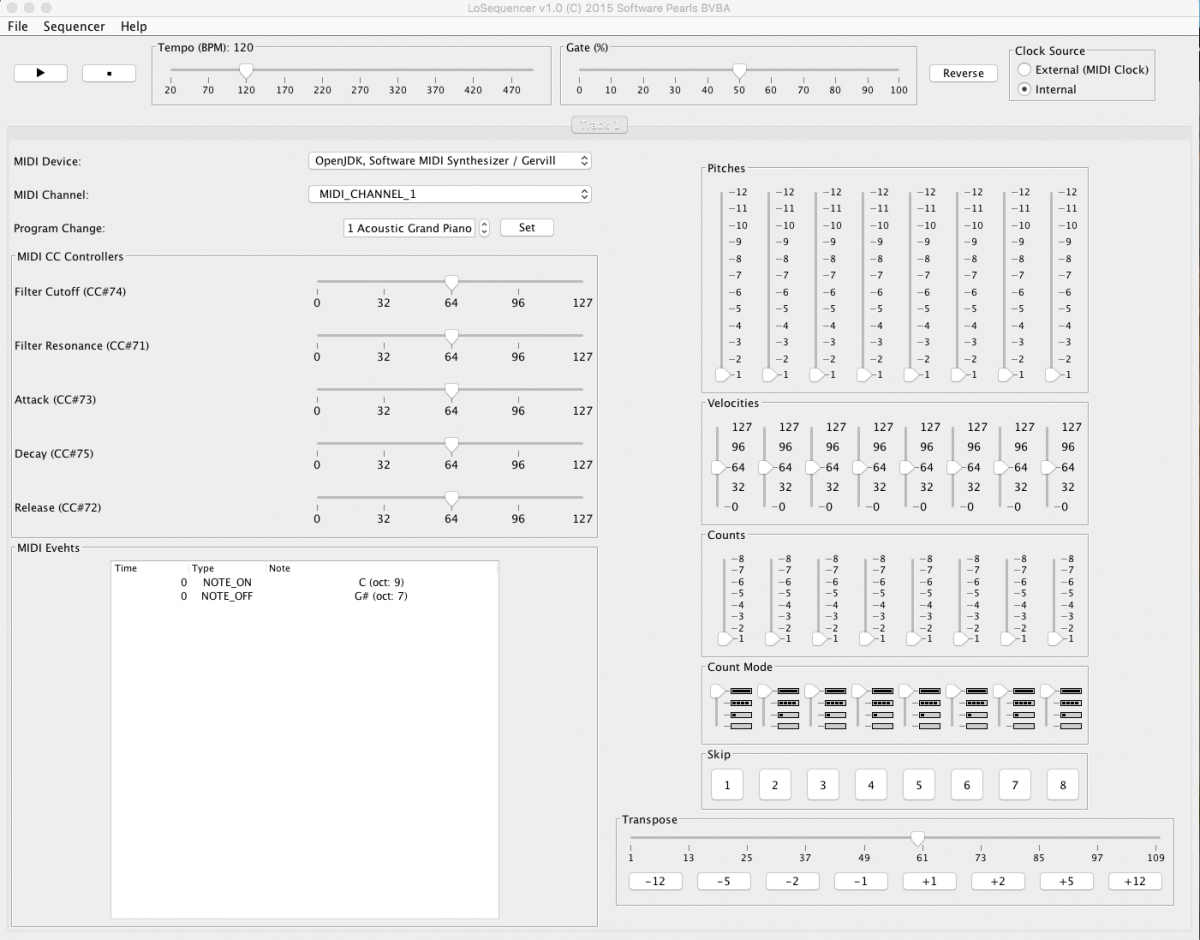Toggle Skip for step 4
1200x940 pixels.
871,785
